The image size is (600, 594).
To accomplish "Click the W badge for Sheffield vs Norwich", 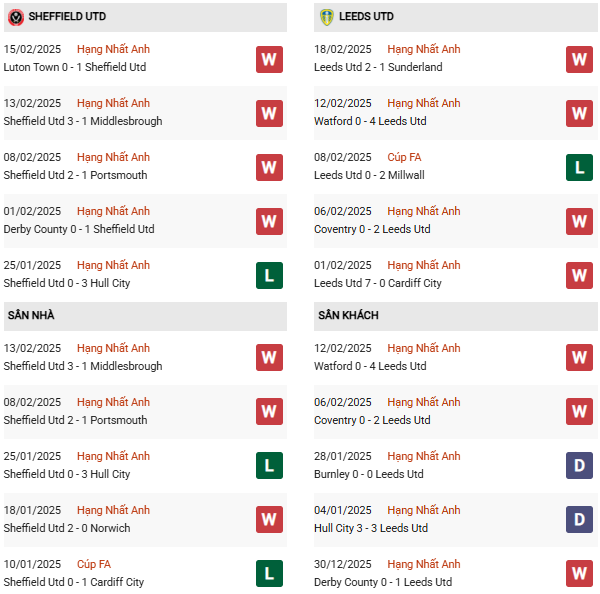I will click(x=269, y=520).
